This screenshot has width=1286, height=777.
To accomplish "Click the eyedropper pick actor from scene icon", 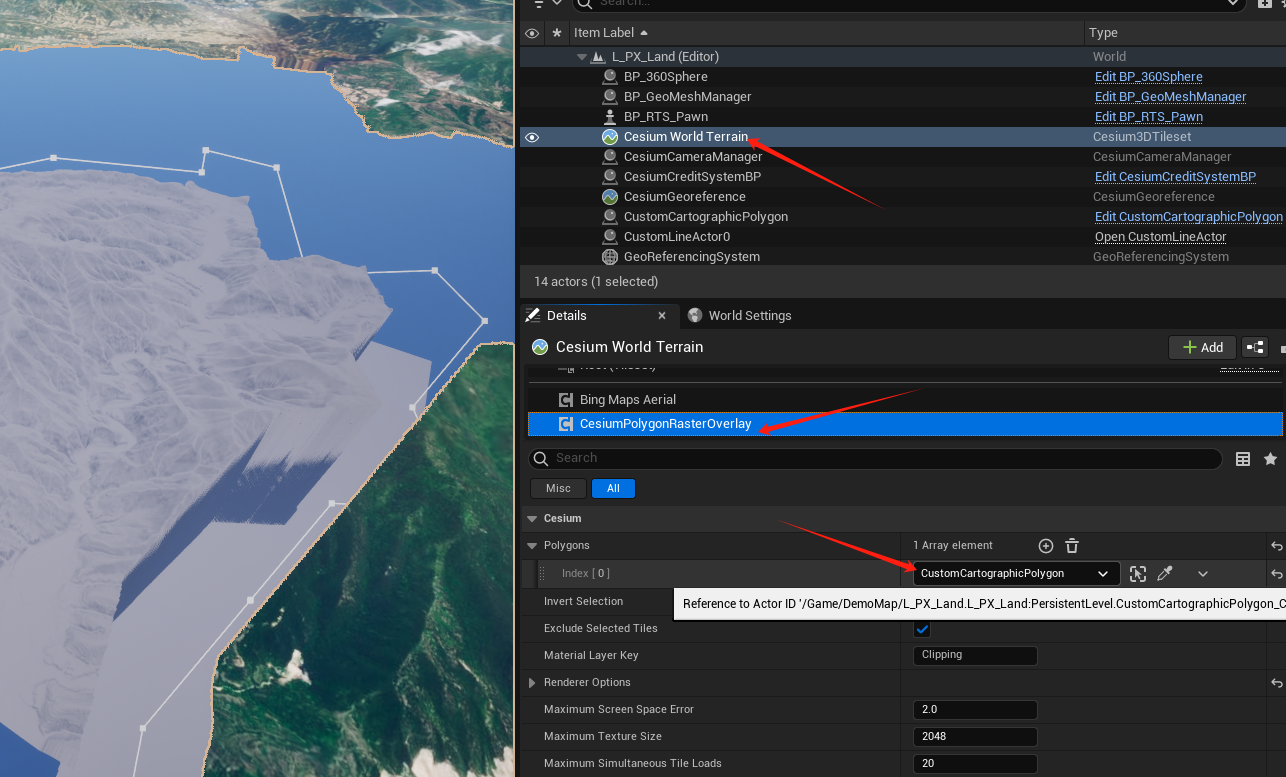I will click(x=1165, y=574).
